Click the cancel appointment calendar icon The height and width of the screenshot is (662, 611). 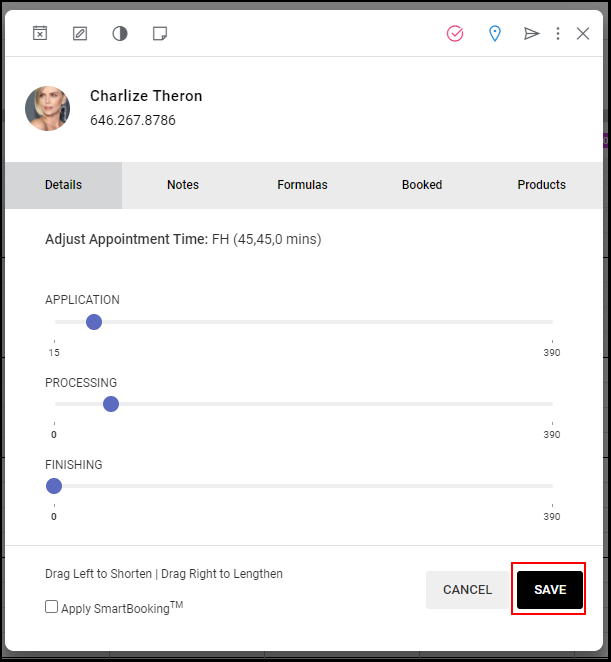[40, 33]
